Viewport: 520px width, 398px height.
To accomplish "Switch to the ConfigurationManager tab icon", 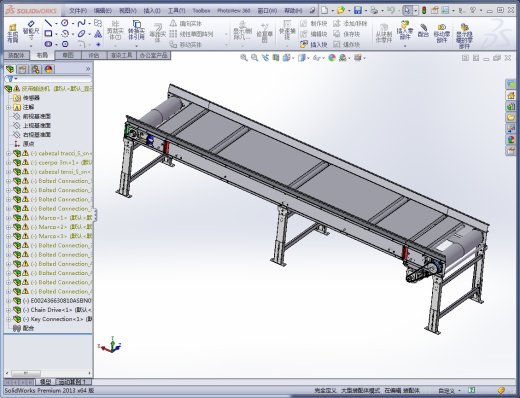I will click(x=35, y=69).
